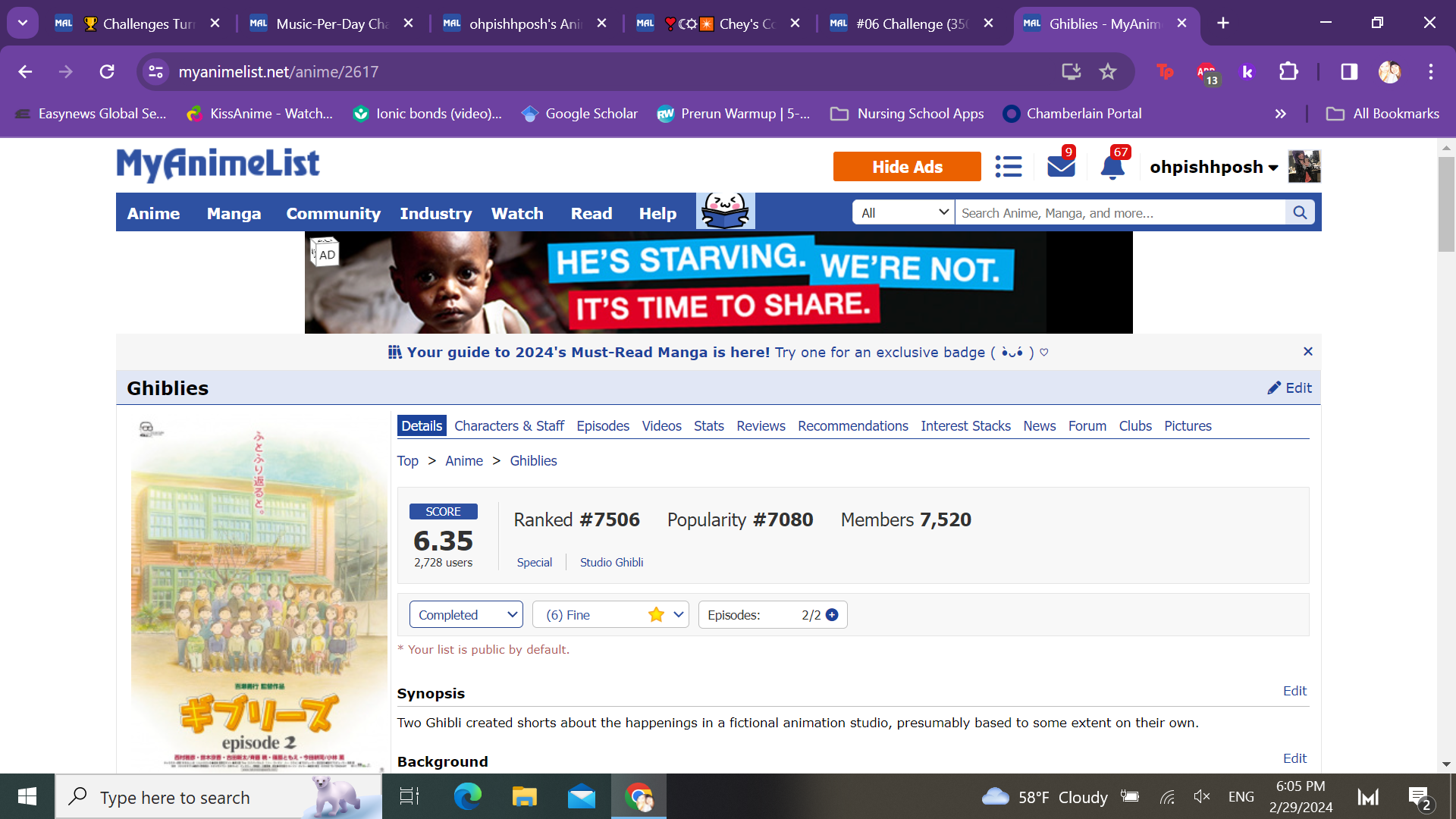Open the Community navigation menu

click(x=333, y=213)
